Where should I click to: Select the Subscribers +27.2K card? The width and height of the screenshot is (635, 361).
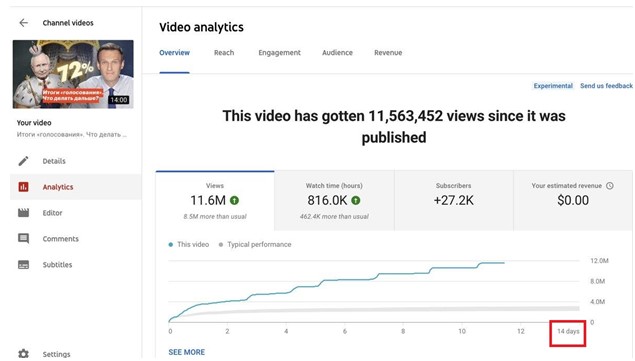(x=454, y=201)
